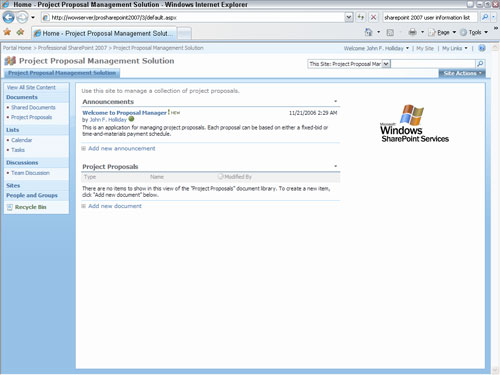Open the search provider options dropdown
500x375 pixels.
(494, 17)
